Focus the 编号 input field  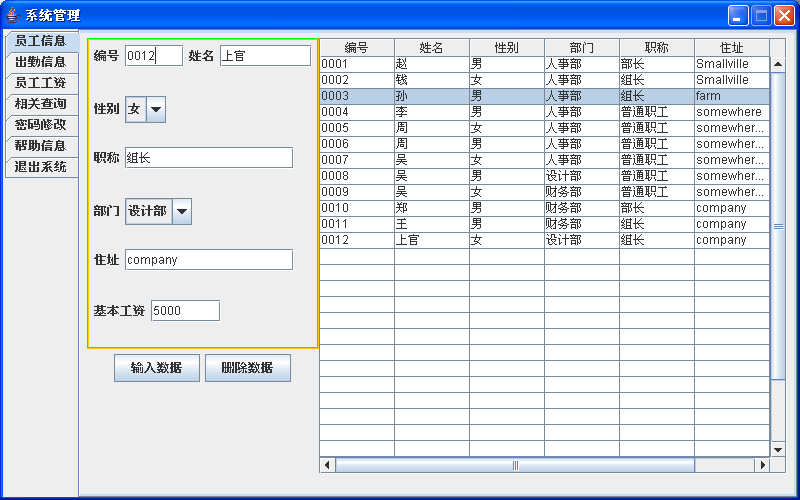tap(154, 56)
